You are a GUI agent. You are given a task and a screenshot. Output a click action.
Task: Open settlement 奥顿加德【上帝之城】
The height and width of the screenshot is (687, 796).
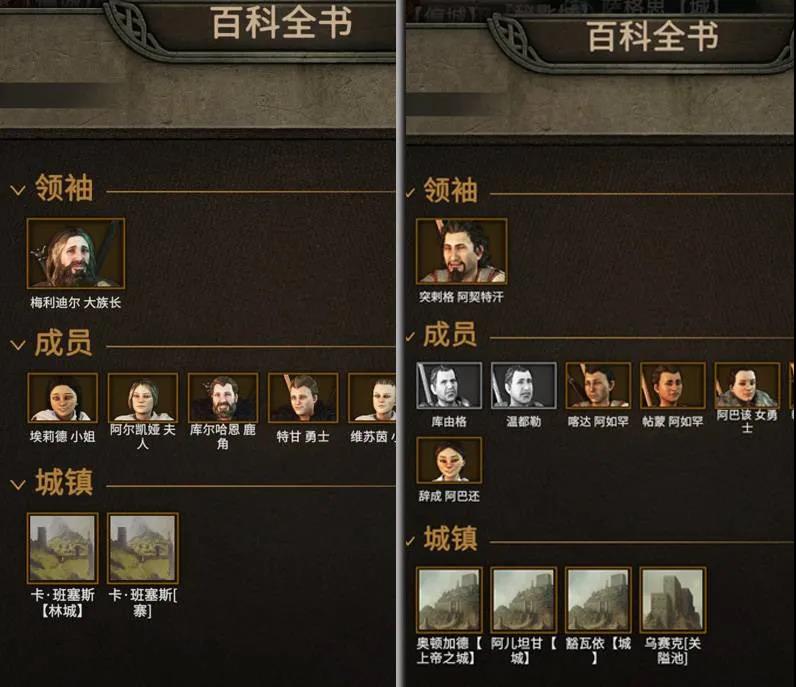tap(449, 600)
